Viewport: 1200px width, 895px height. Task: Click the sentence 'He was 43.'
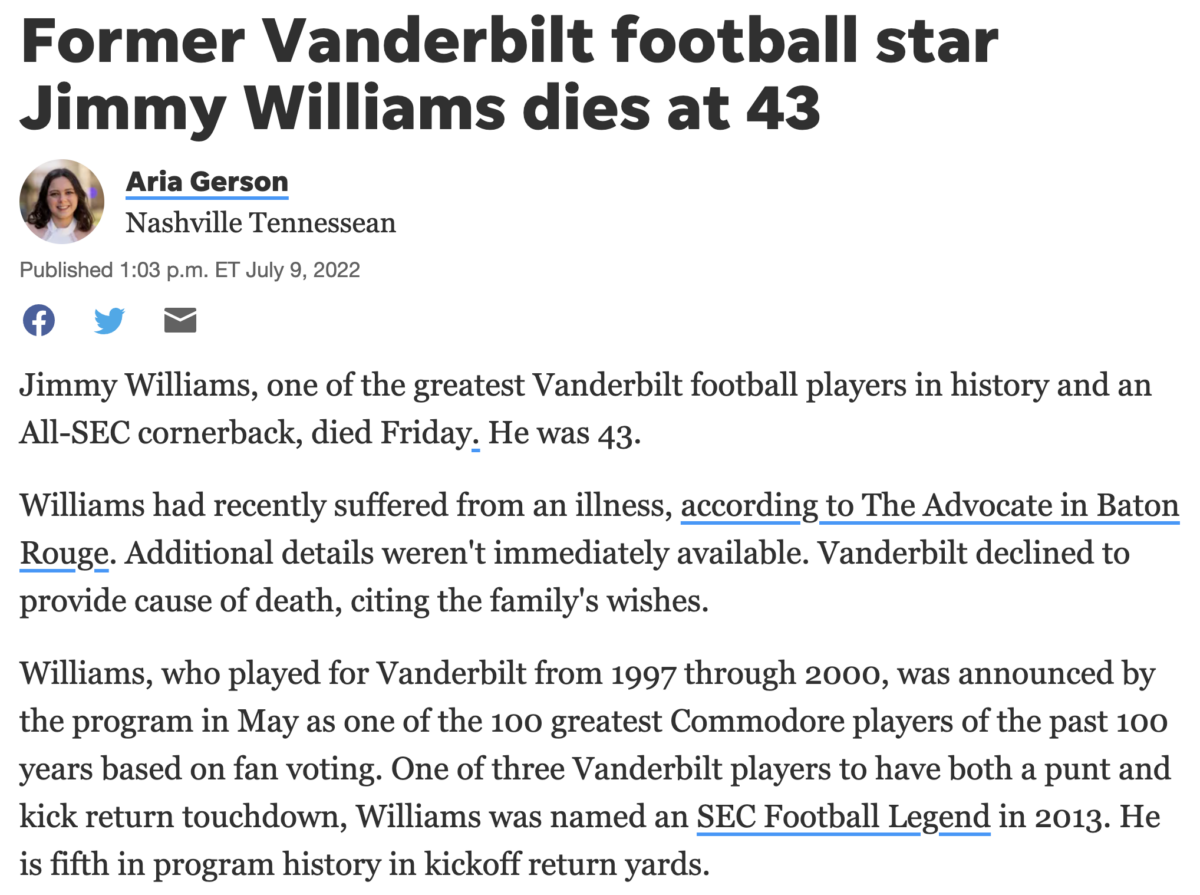click(x=562, y=438)
